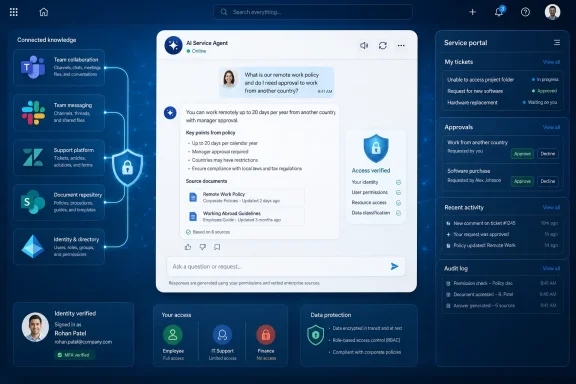Click the plus icon in top bar

[472, 12]
